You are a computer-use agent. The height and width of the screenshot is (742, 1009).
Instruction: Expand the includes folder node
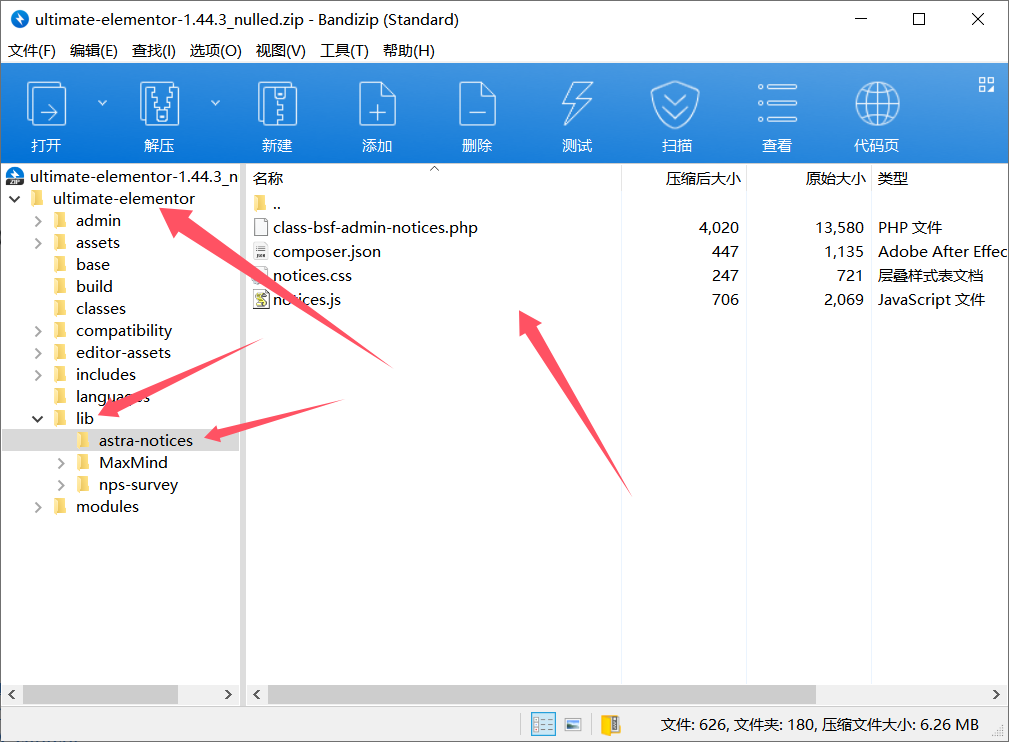click(x=38, y=375)
